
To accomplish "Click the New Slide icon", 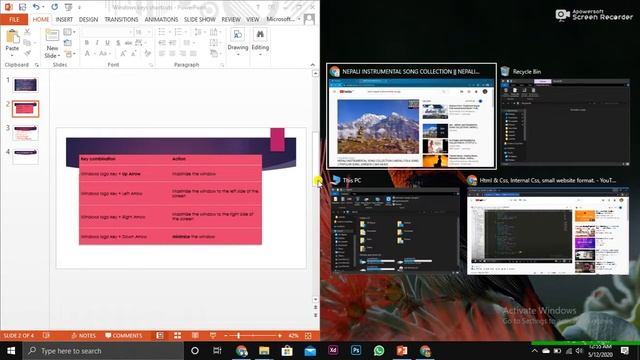I will point(52,36).
